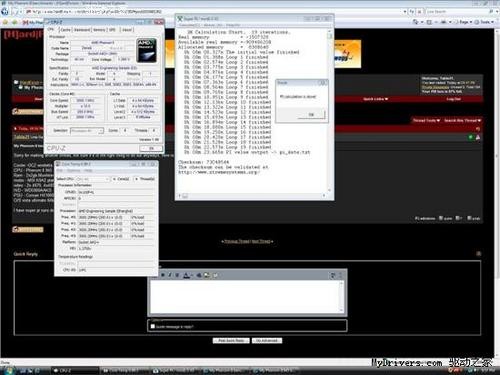Viewport: 500px width, 375px height.
Task: Click inside the quick reply text area
Action: (x=245, y=296)
